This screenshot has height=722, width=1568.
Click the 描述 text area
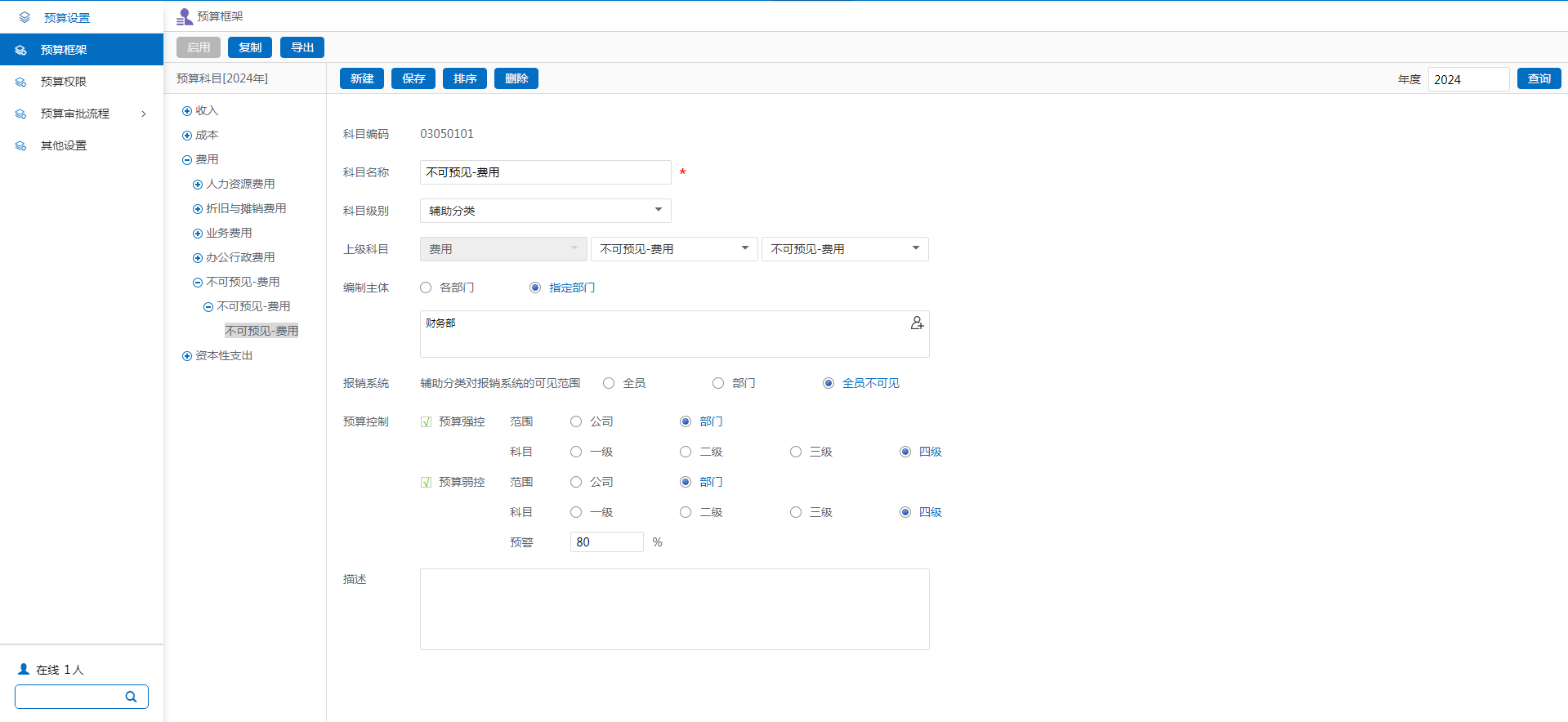click(674, 609)
